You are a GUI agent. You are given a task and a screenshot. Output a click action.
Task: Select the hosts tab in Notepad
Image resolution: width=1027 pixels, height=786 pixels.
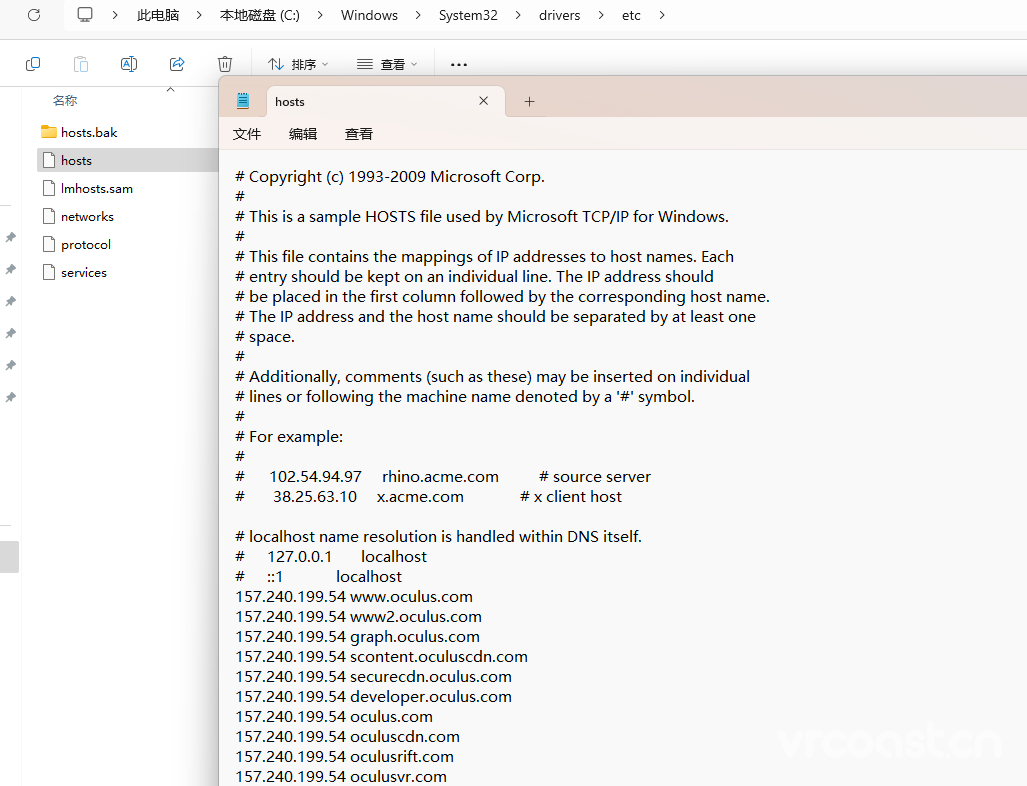[x=386, y=102]
